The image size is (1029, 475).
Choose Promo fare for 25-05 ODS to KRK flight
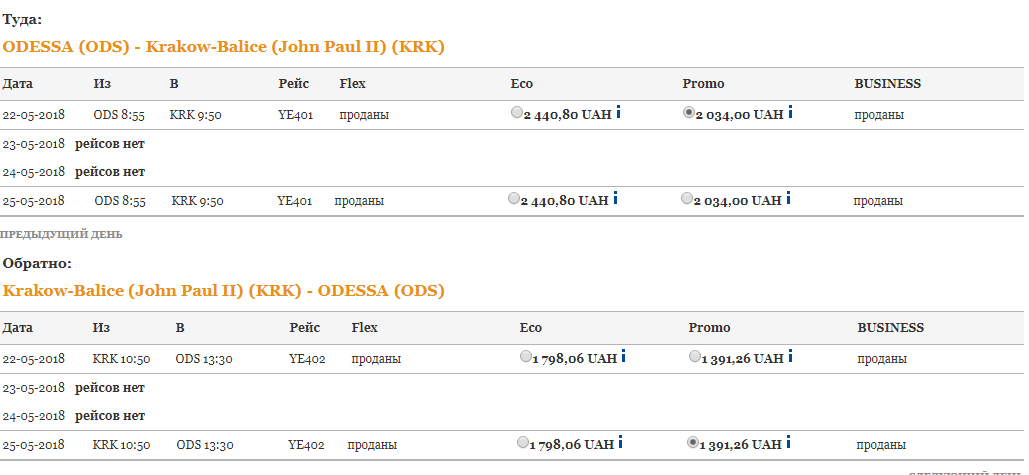(687, 199)
